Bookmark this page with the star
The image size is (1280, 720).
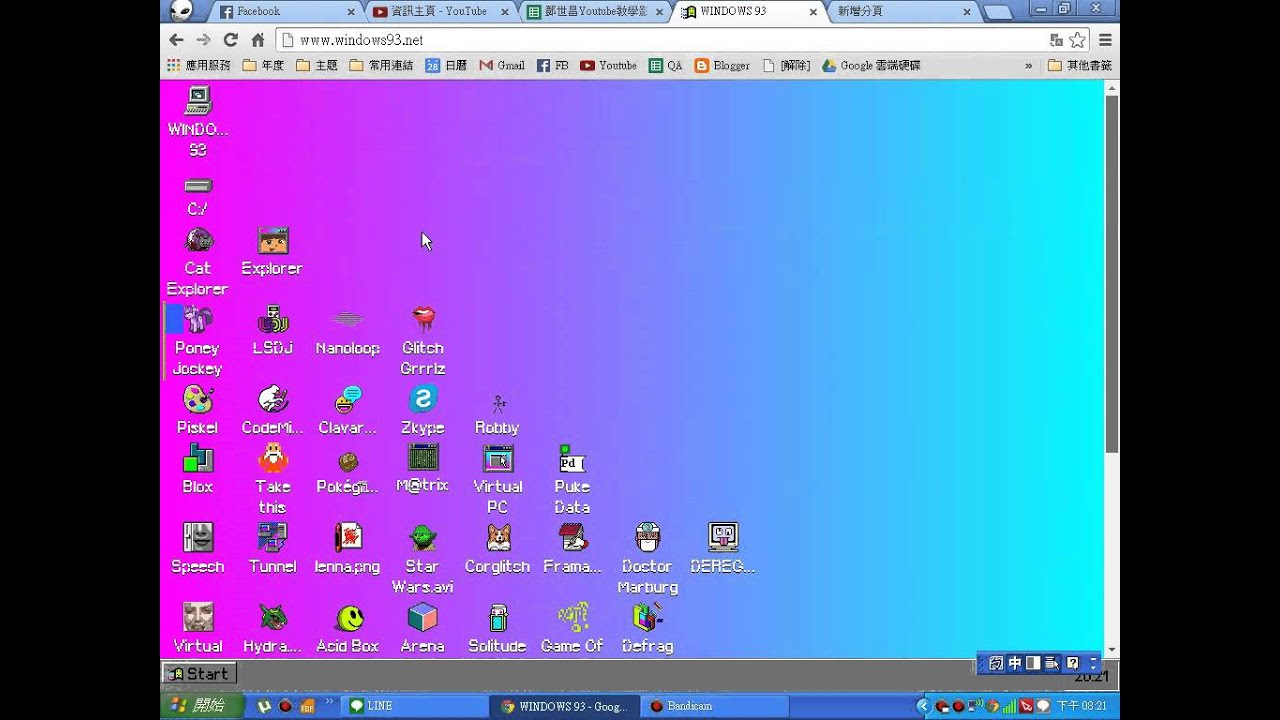click(x=1077, y=40)
